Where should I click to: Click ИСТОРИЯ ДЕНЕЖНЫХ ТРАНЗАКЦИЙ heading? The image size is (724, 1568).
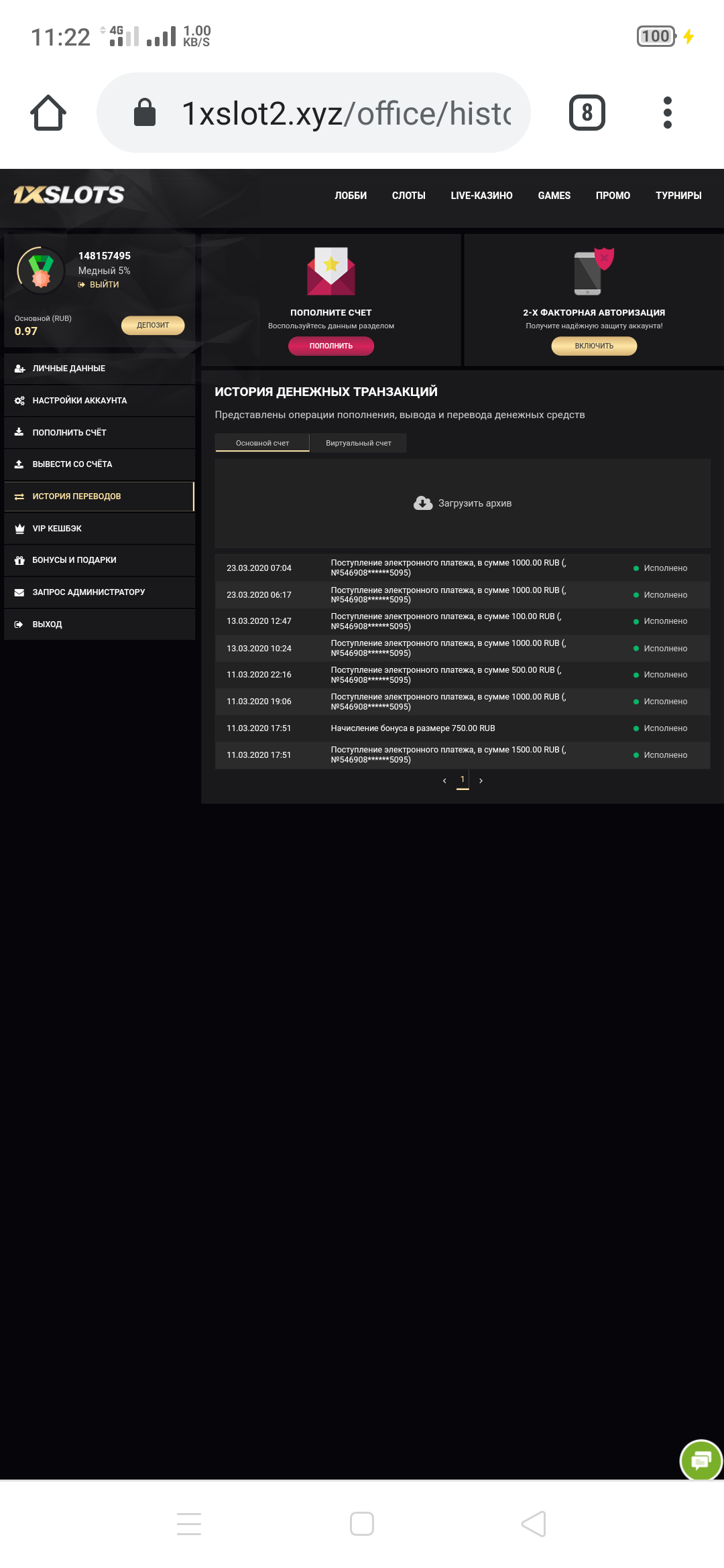point(326,392)
